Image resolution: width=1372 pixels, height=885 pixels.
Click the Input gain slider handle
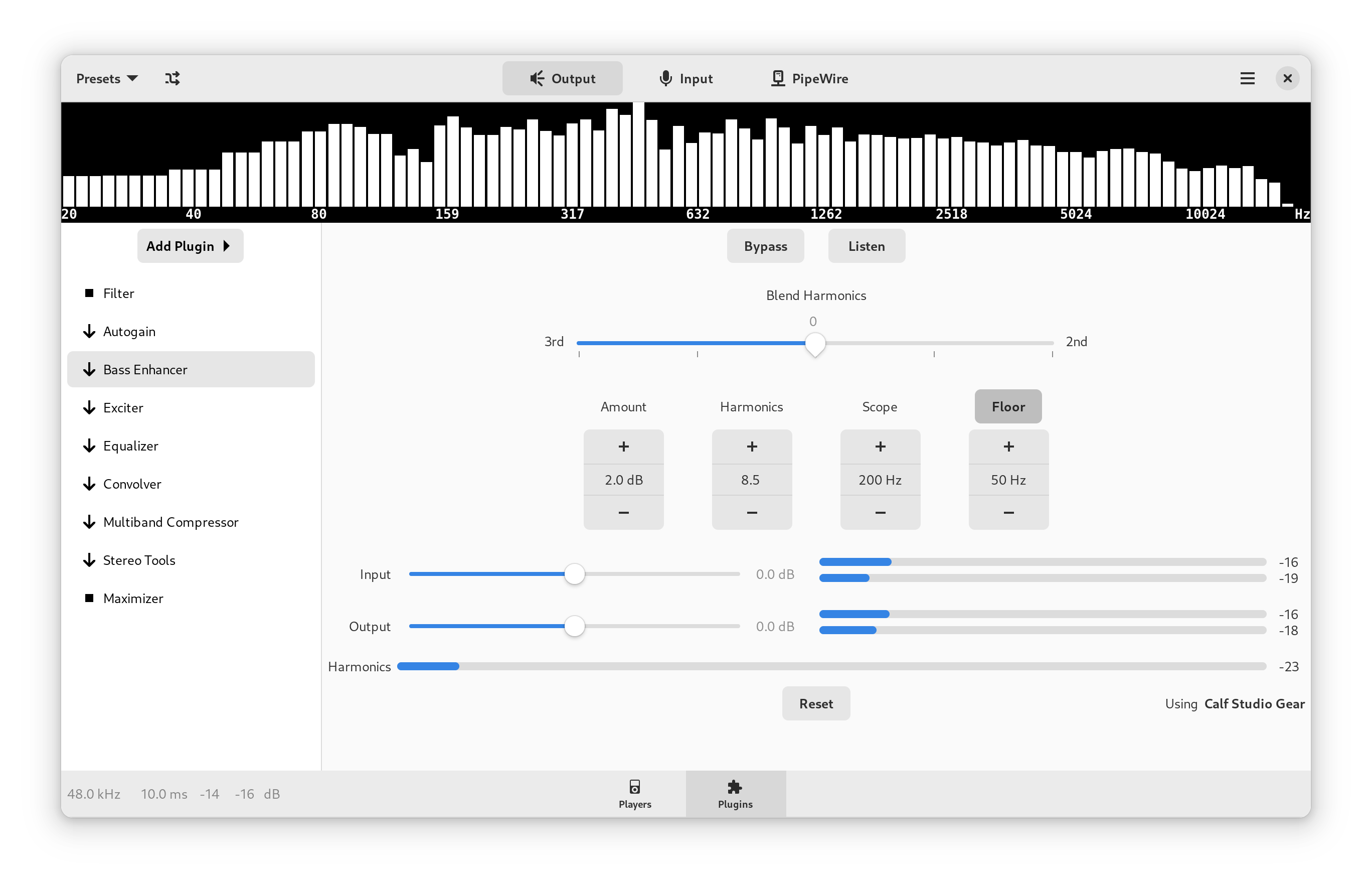pyautogui.click(x=574, y=573)
